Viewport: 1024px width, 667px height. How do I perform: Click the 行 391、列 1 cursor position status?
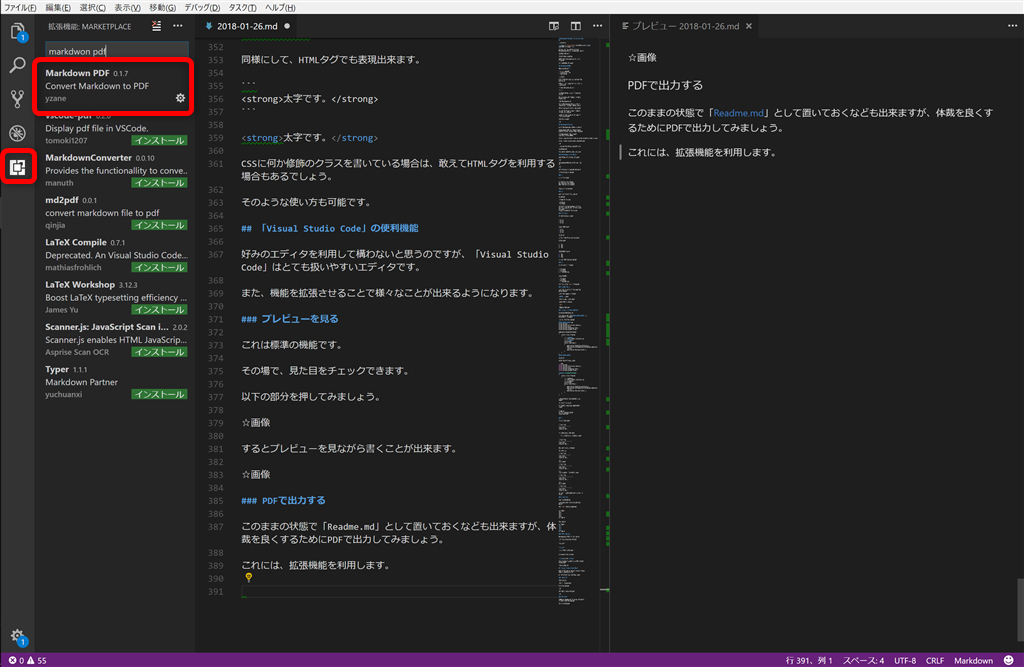point(808,660)
